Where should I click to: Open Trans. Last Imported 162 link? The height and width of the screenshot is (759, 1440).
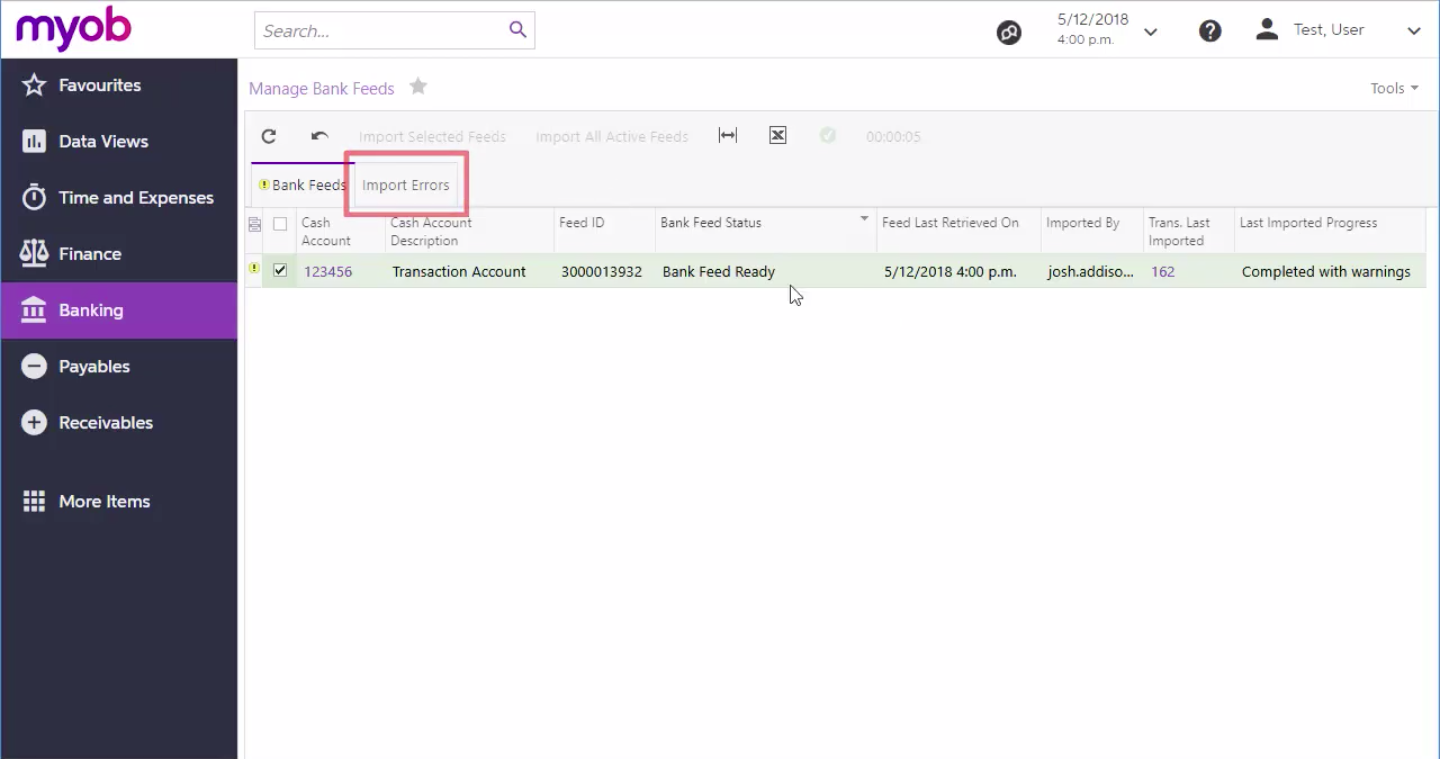pyautogui.click(x=1163, y=272)
